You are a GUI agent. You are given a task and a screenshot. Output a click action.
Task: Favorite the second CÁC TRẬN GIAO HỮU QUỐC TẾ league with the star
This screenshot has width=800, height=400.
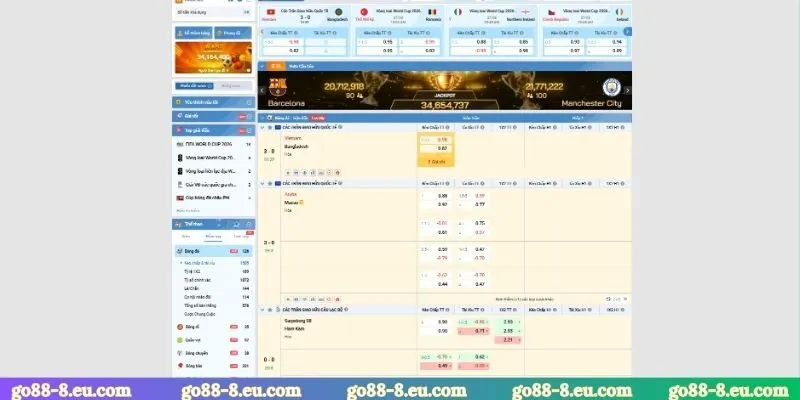click(269, 183)
